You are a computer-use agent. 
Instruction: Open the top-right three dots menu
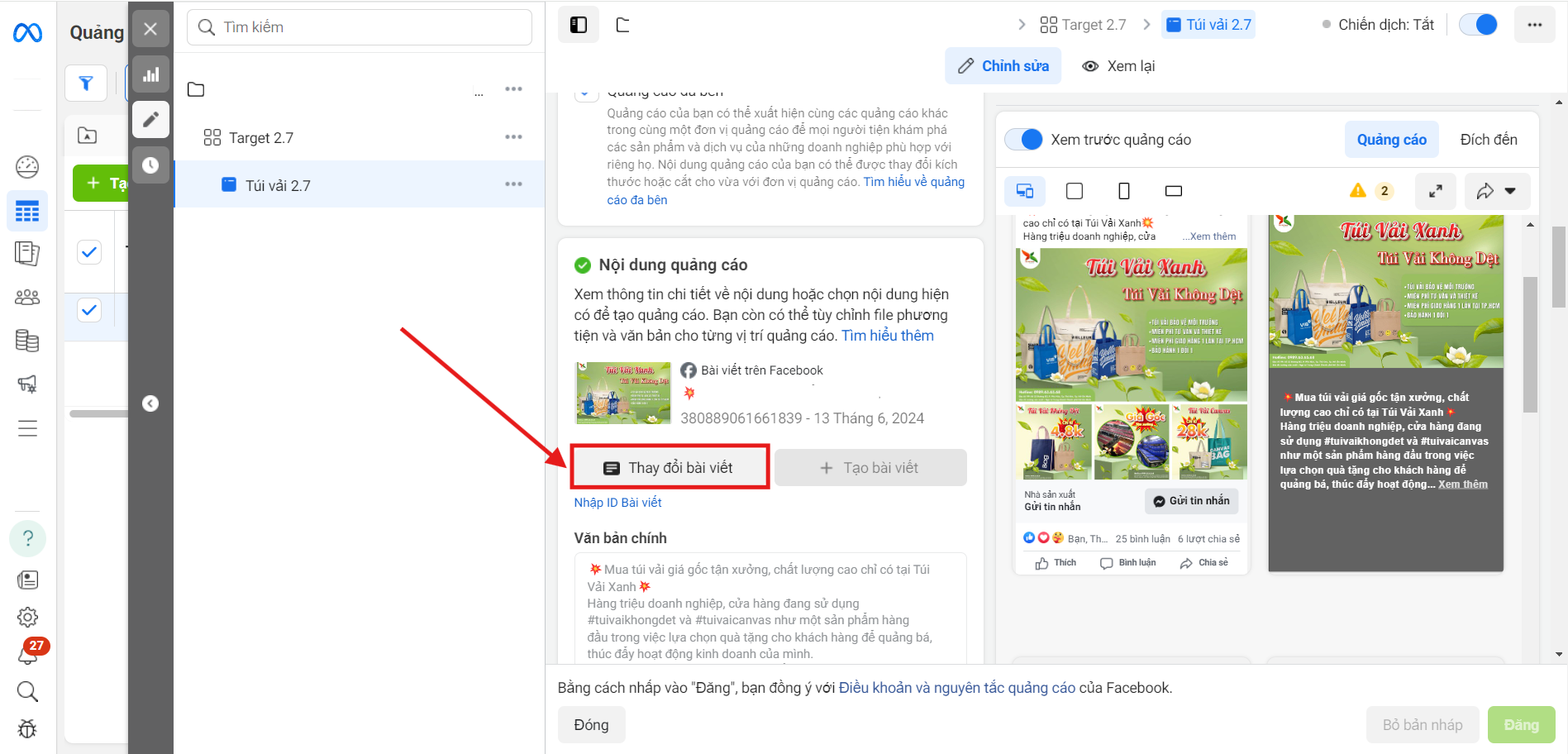coord(1535,25)
